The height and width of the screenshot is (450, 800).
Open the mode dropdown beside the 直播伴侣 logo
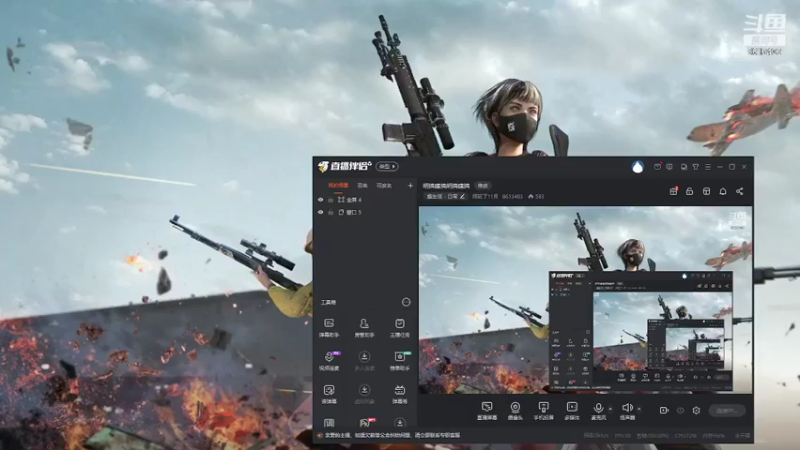tap(387, 166)
